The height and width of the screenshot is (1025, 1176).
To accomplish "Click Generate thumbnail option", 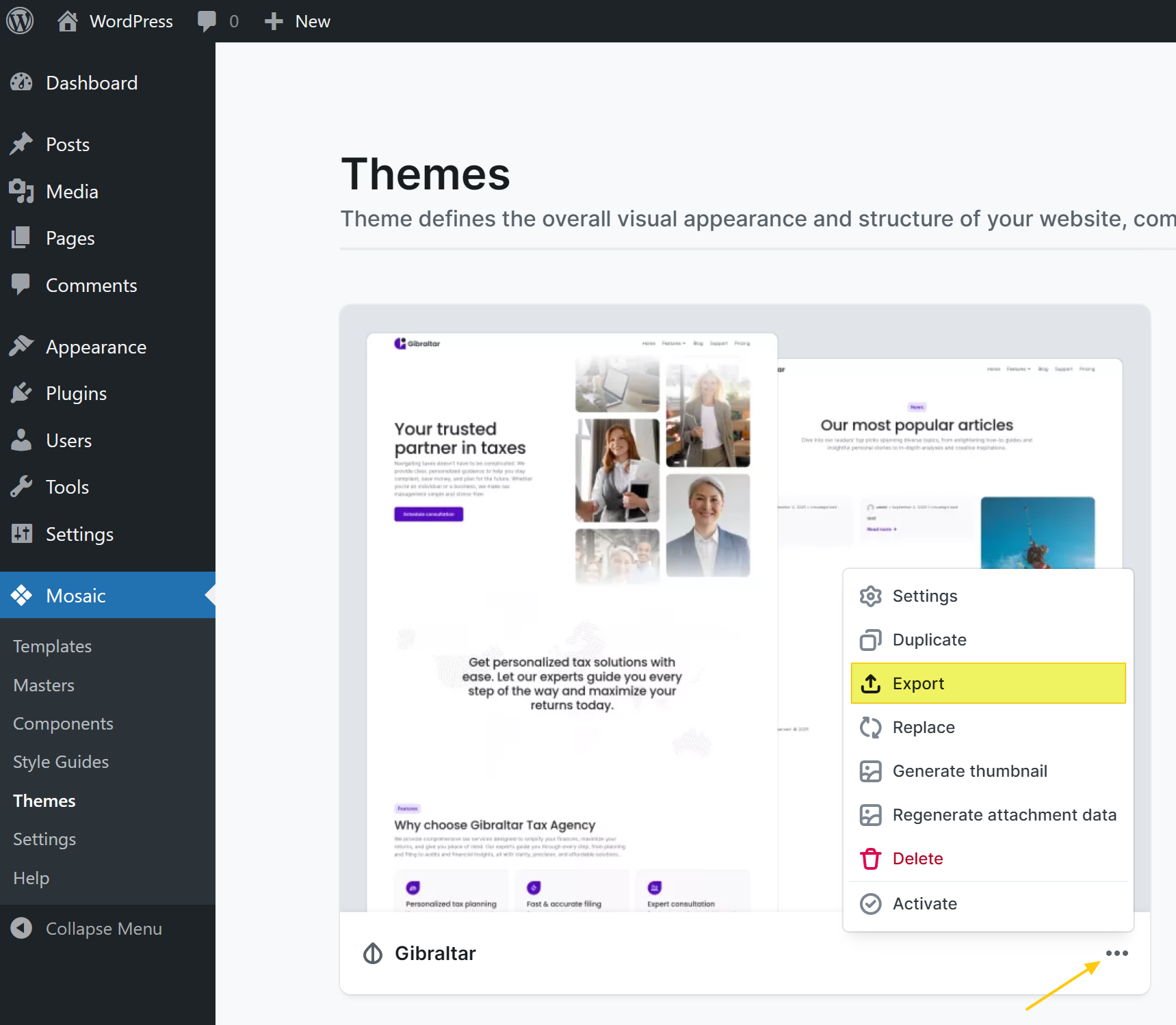I will coord(969,771).
